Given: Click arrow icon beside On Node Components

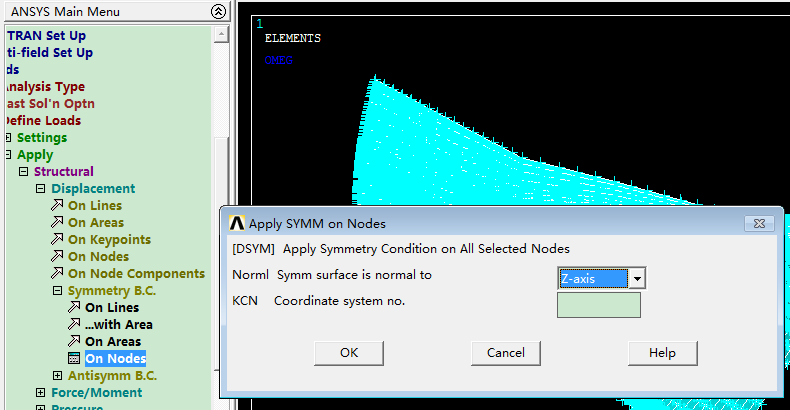Looking at the screenshot, I should point(57,273).
